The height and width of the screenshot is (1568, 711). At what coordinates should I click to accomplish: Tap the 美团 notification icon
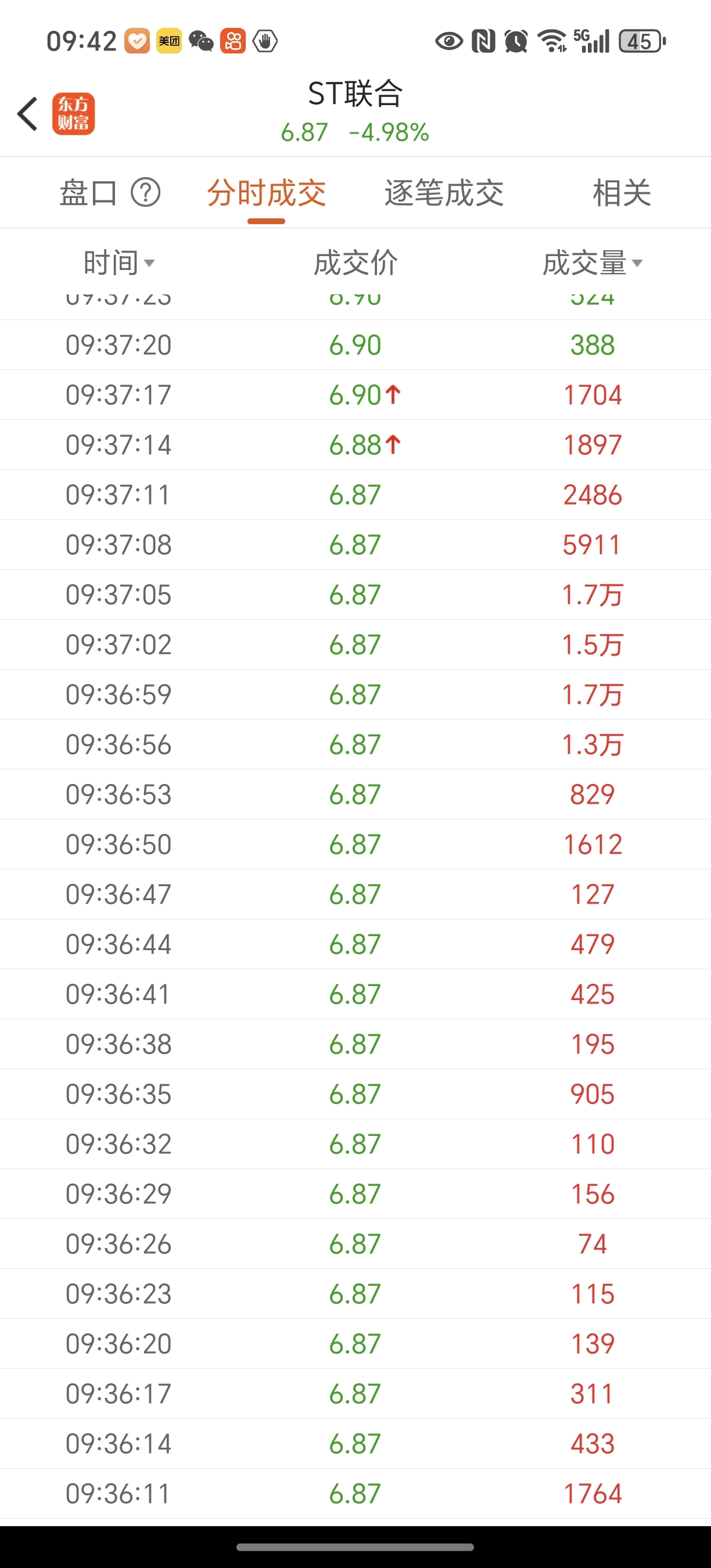pos(168,41)
